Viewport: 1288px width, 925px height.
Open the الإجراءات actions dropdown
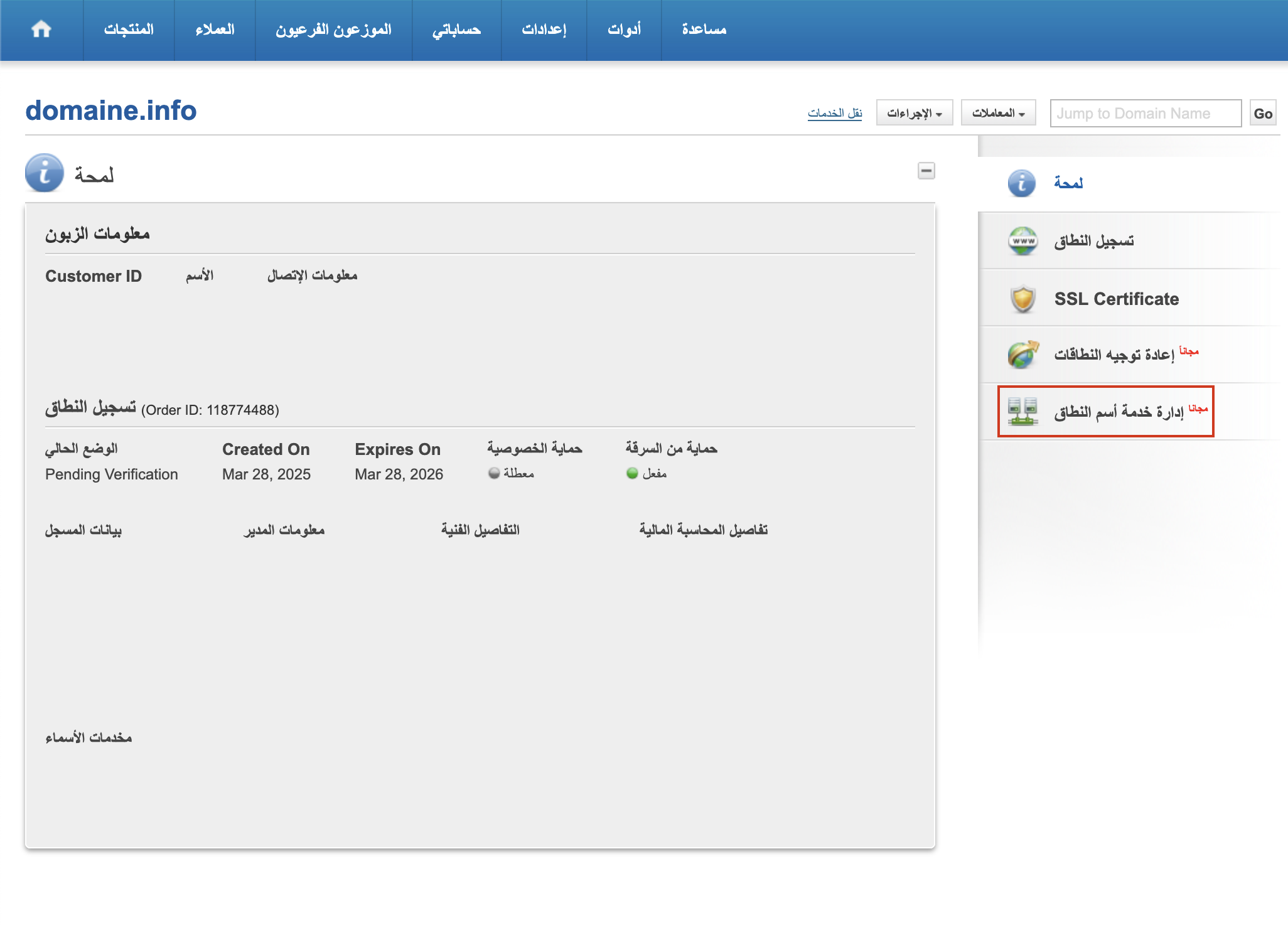pos(914,113)
